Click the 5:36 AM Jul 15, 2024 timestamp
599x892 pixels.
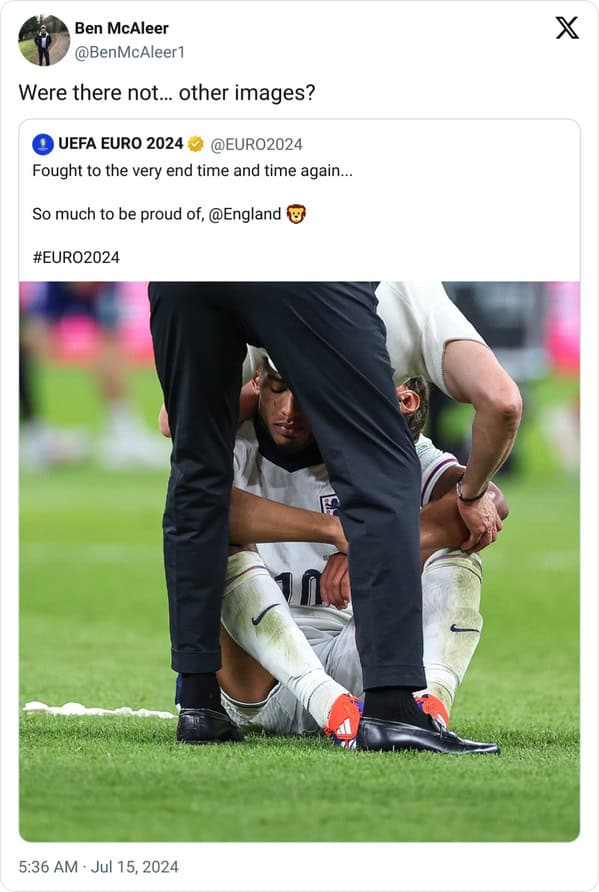[98, 866]
